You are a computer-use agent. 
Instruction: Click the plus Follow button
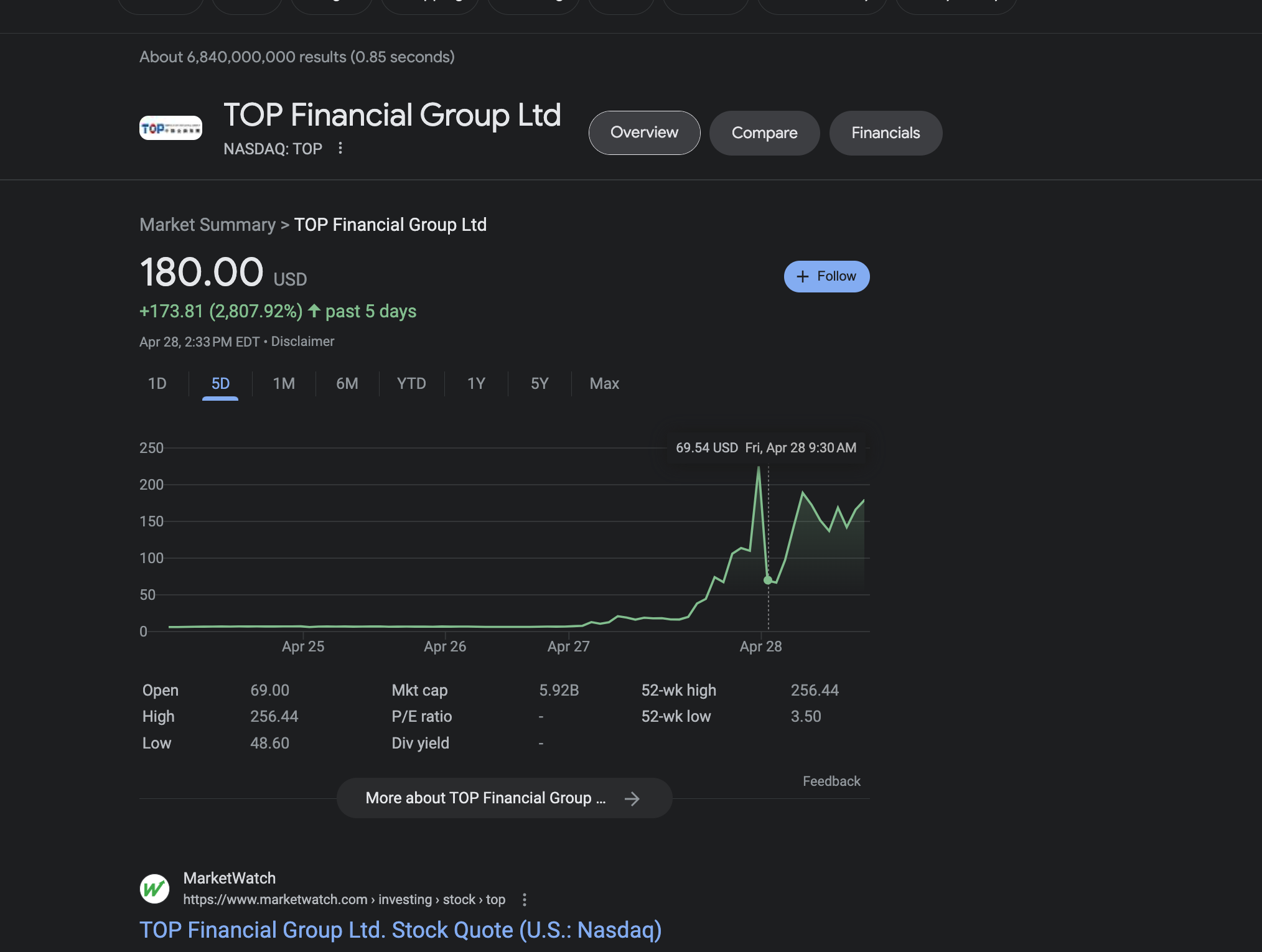click(826, 276)
